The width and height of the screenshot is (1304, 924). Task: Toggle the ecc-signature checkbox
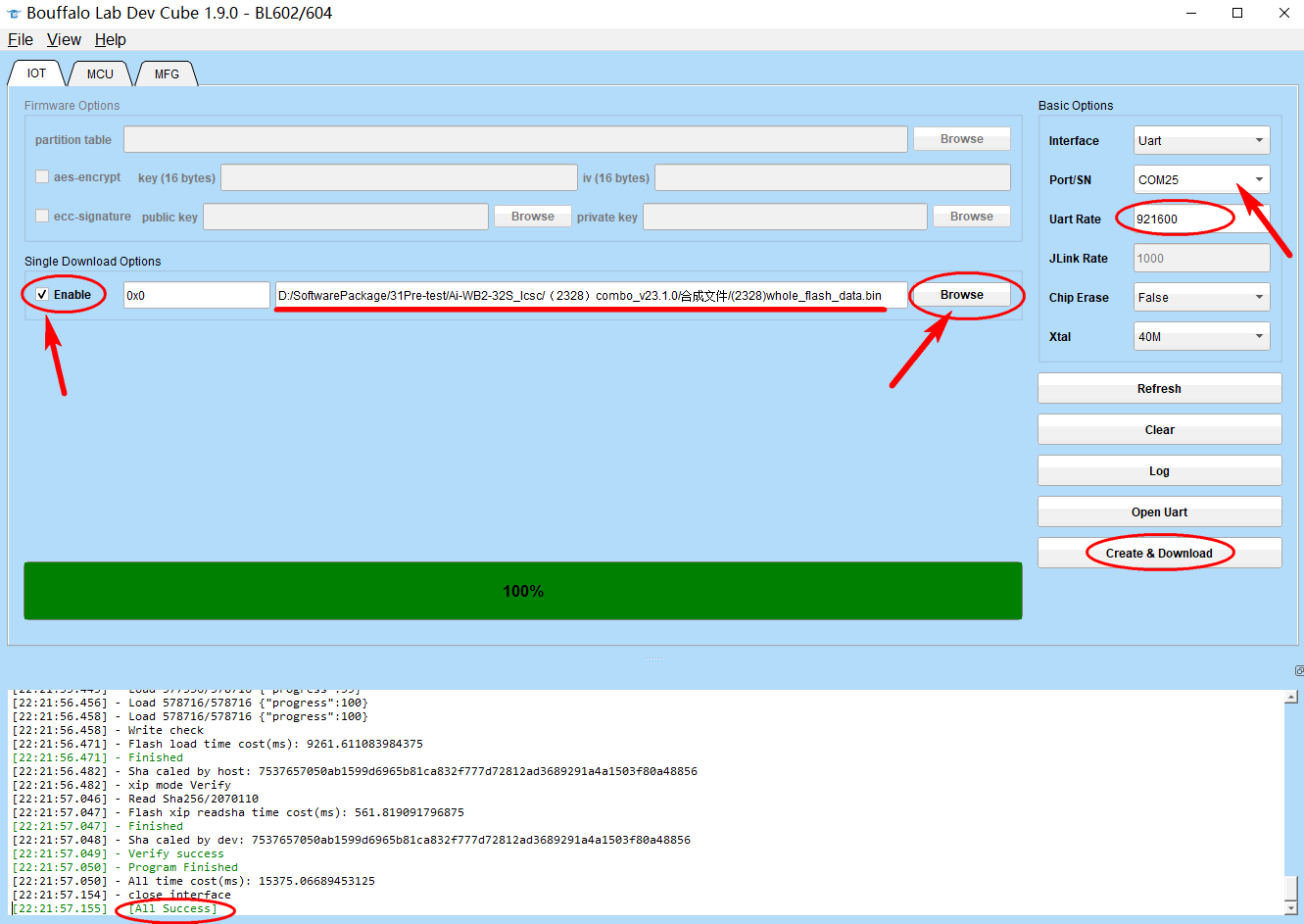point(42,217)
